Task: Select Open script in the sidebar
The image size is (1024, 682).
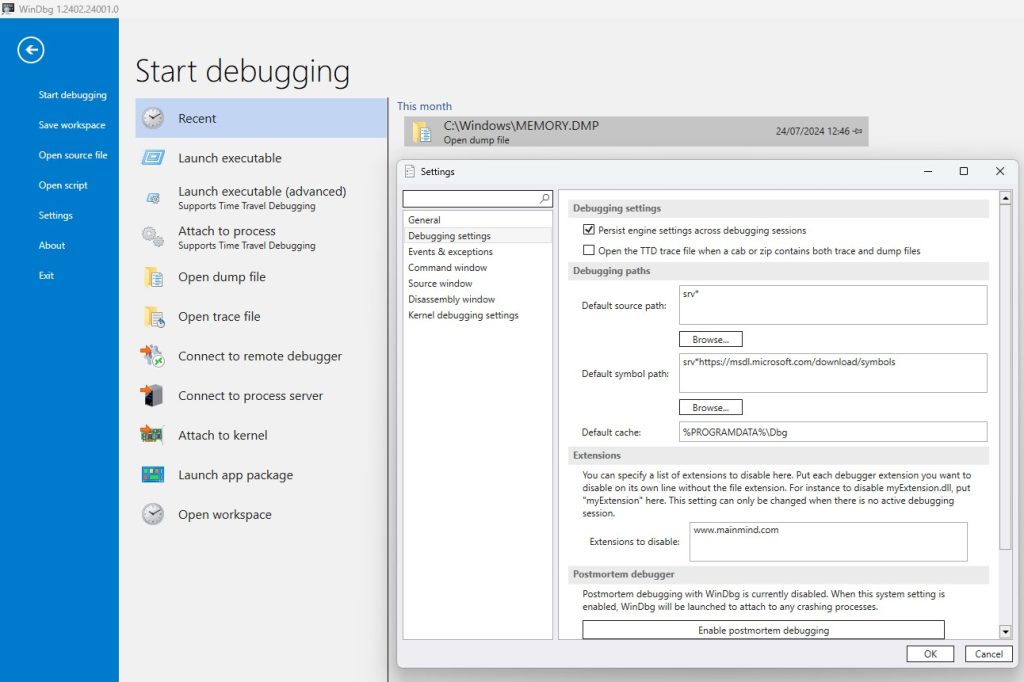Action: click(63, 185)
